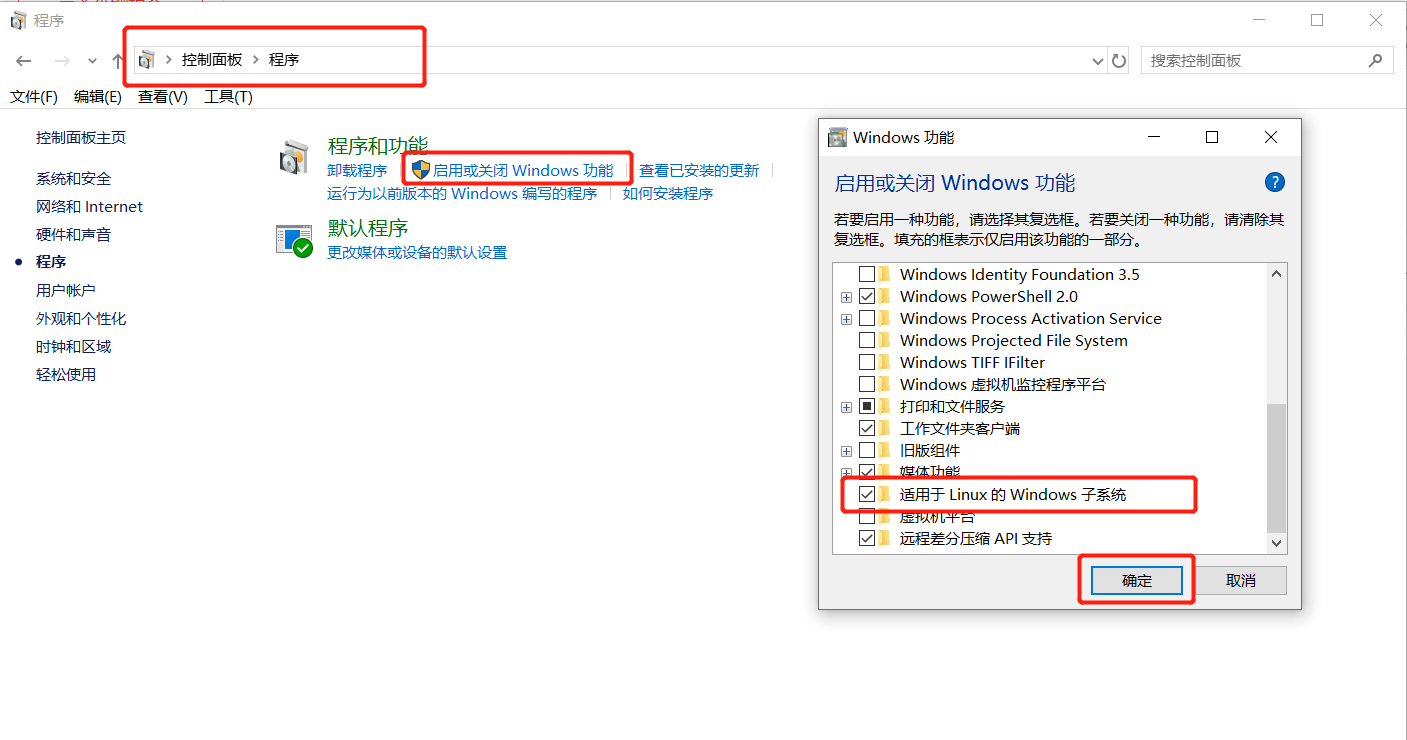The image size is (1407, 740).
Task: Uncheck 适用于 Linux 的 Windows 子系统
Action: pos(867,493)
